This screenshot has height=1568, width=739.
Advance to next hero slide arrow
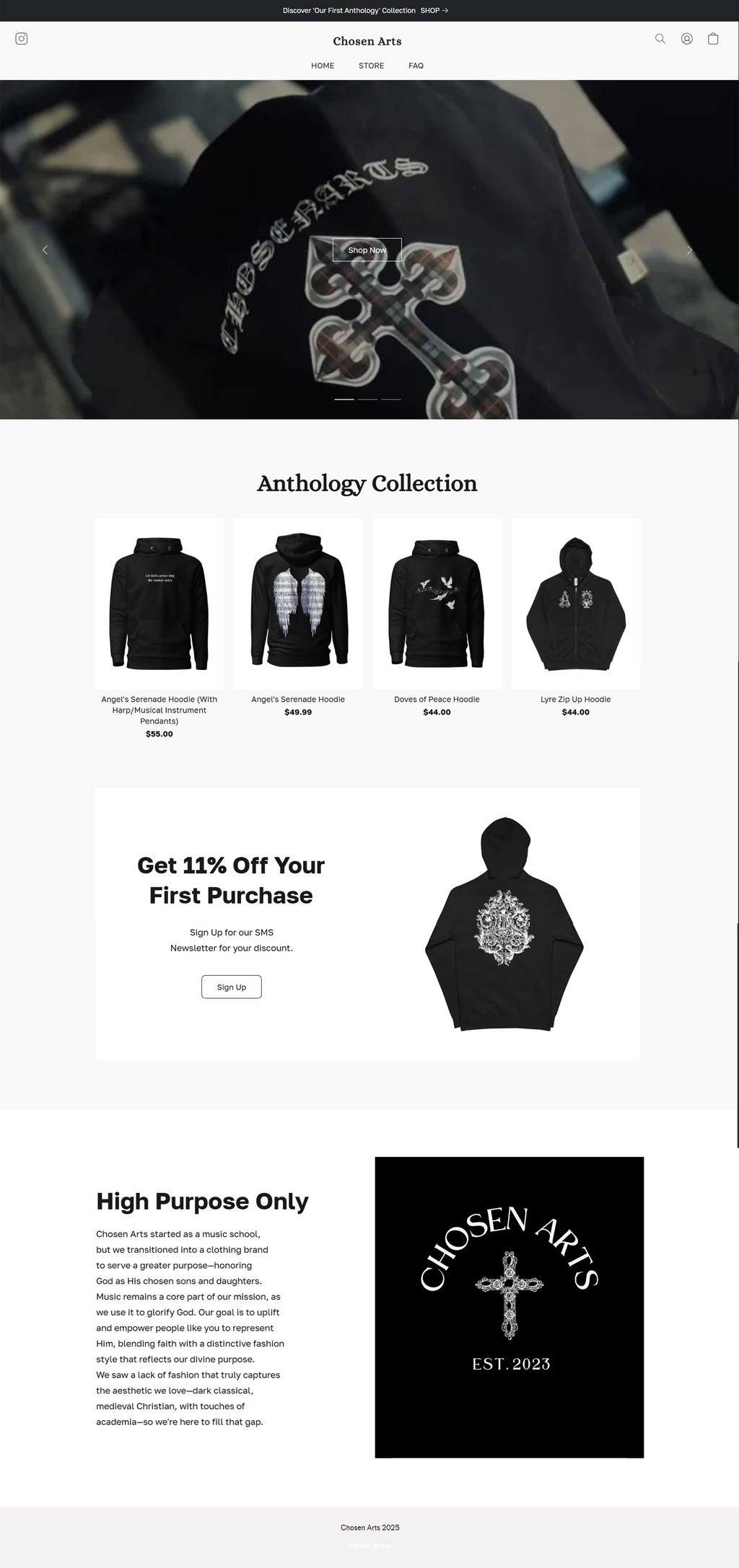(x=689, y=250)
